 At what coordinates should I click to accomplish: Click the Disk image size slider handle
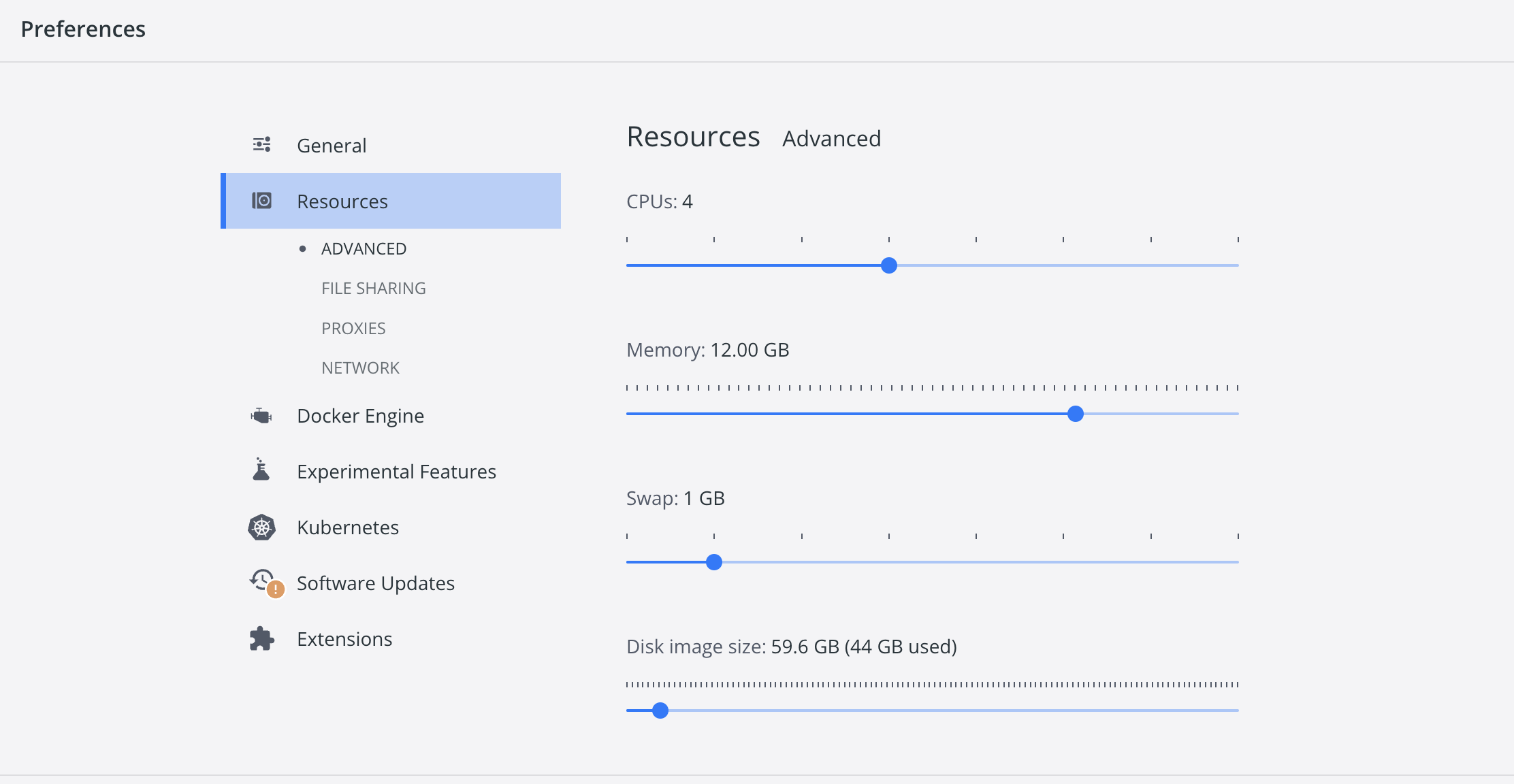coord(660,710)
